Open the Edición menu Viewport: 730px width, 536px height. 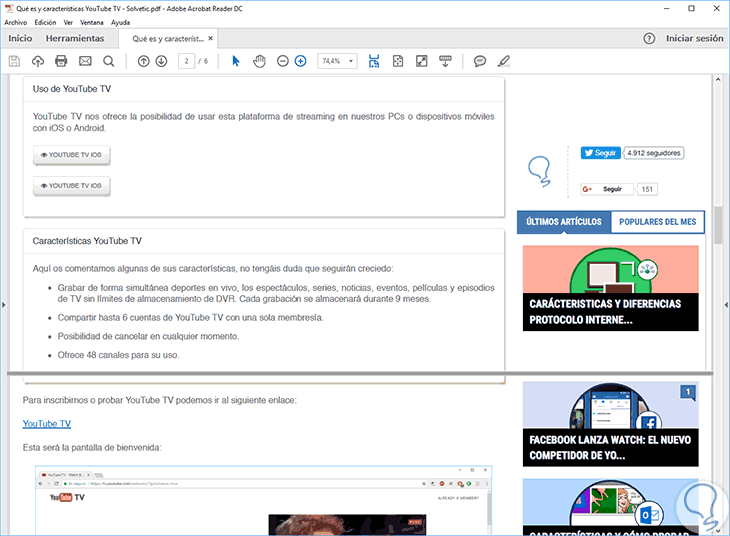pyautogui.click(x=45, y=22)
